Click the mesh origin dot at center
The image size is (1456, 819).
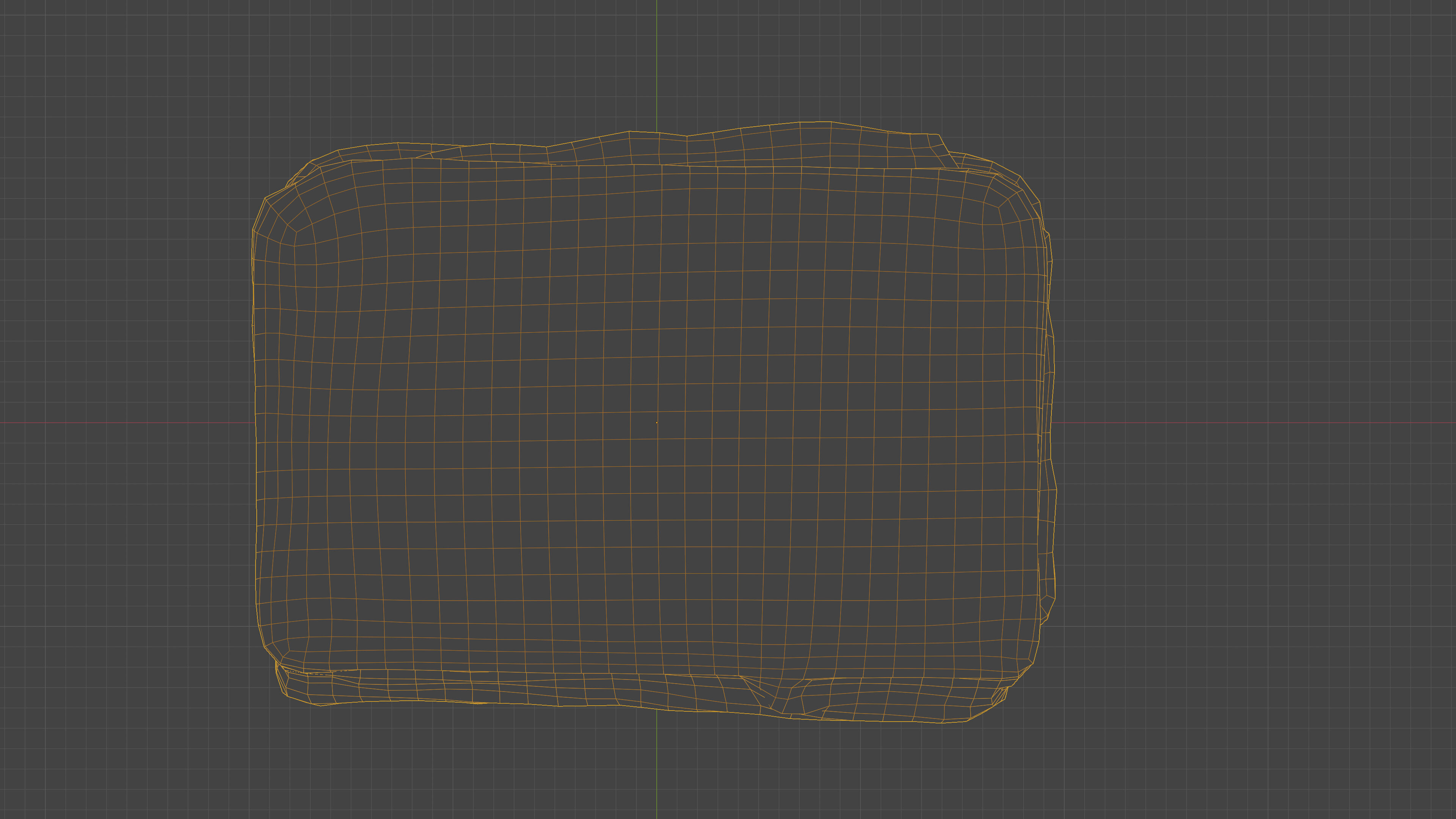(x=656, y=422)
